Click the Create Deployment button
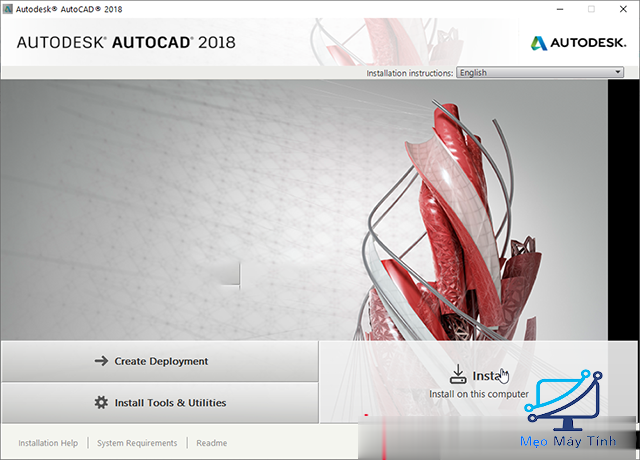The image size is (640, 460). pos(160,361)
